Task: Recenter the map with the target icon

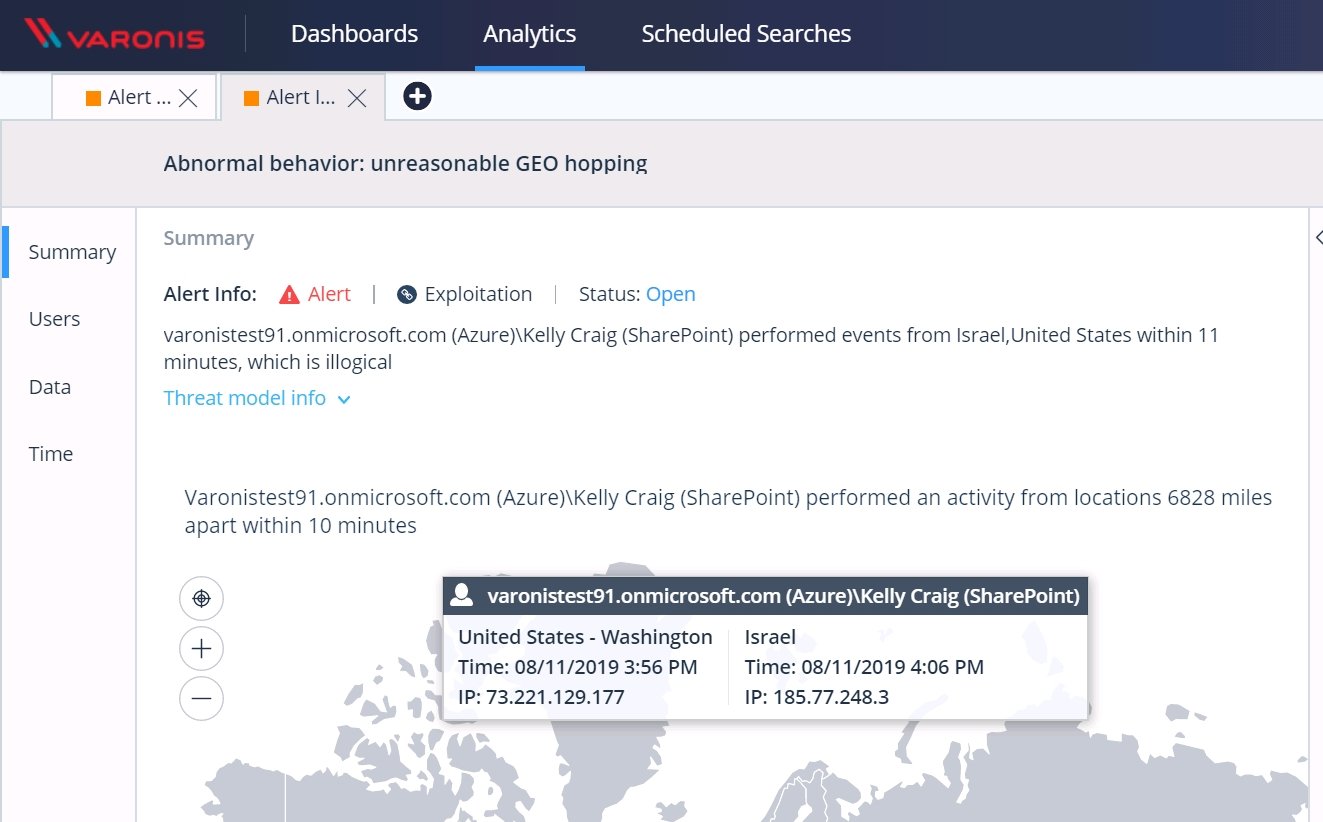Action: point(201,599)
